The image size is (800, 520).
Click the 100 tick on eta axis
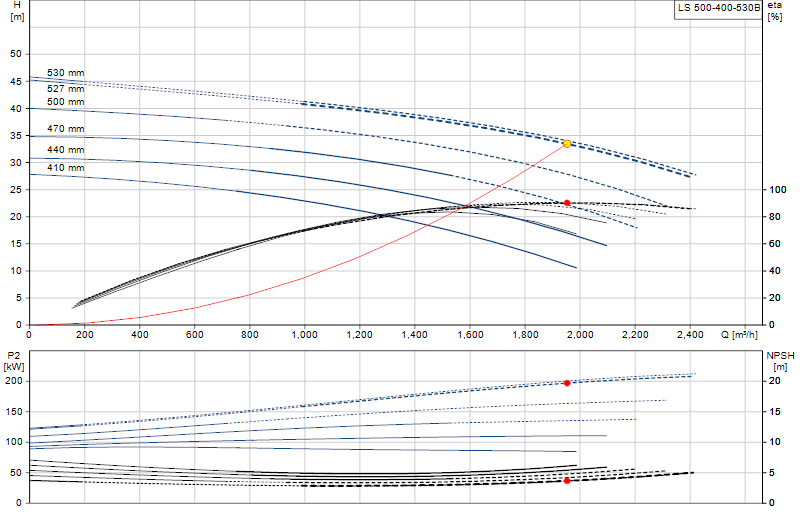(x=778, y=190)
